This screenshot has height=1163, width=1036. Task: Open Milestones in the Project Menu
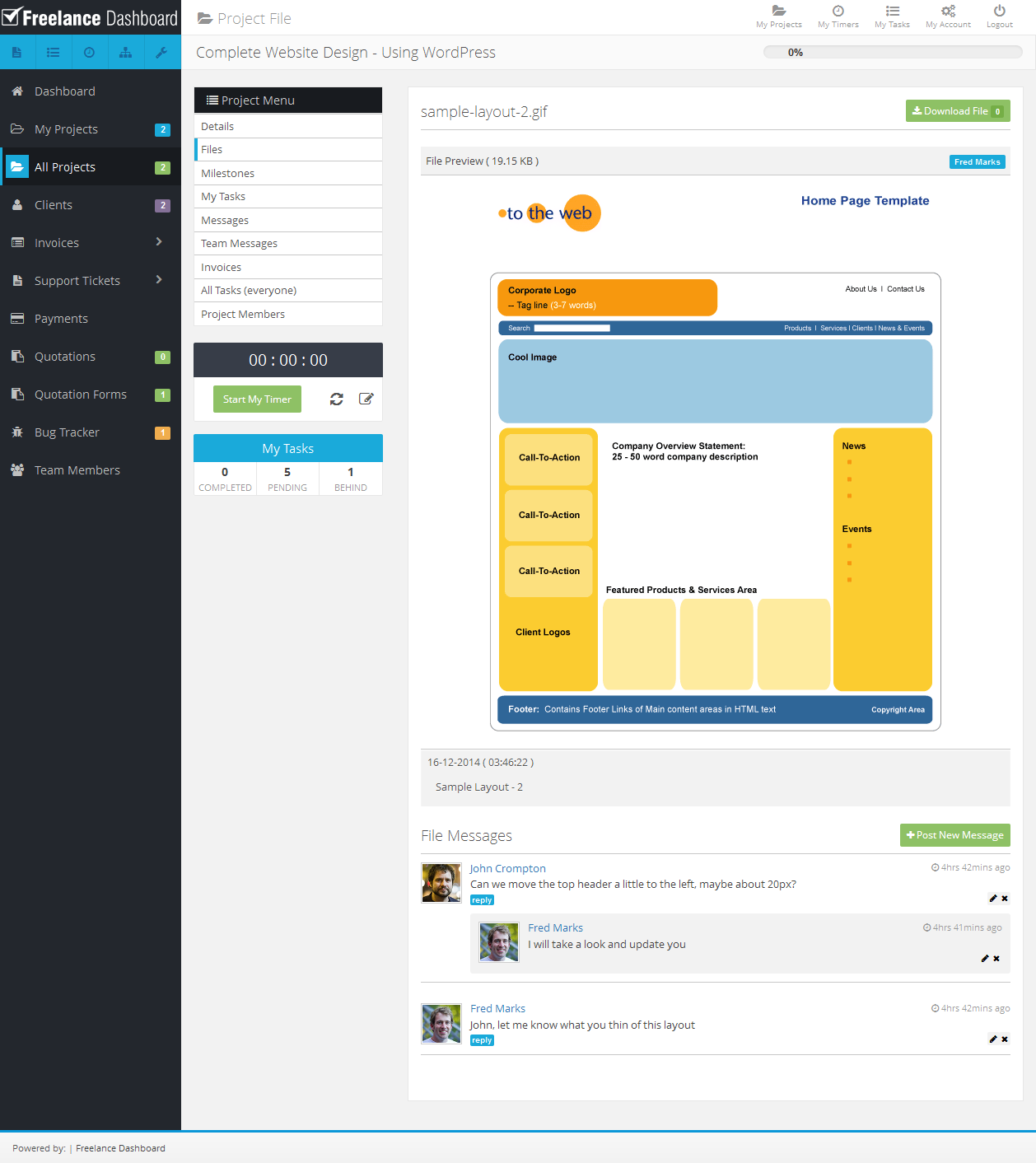(x=288, y=174)
